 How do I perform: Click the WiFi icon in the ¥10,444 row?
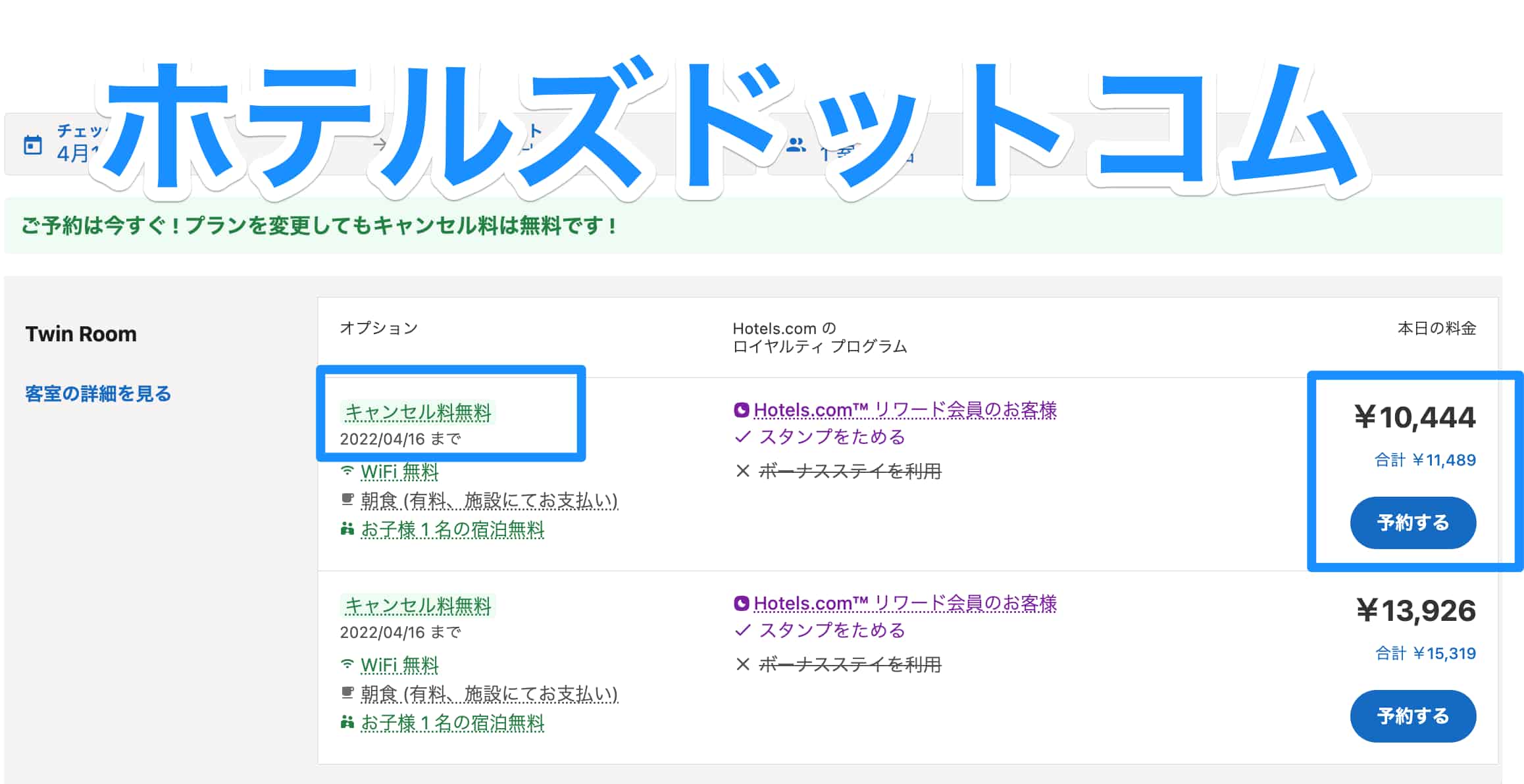click(x=347, y=470)
